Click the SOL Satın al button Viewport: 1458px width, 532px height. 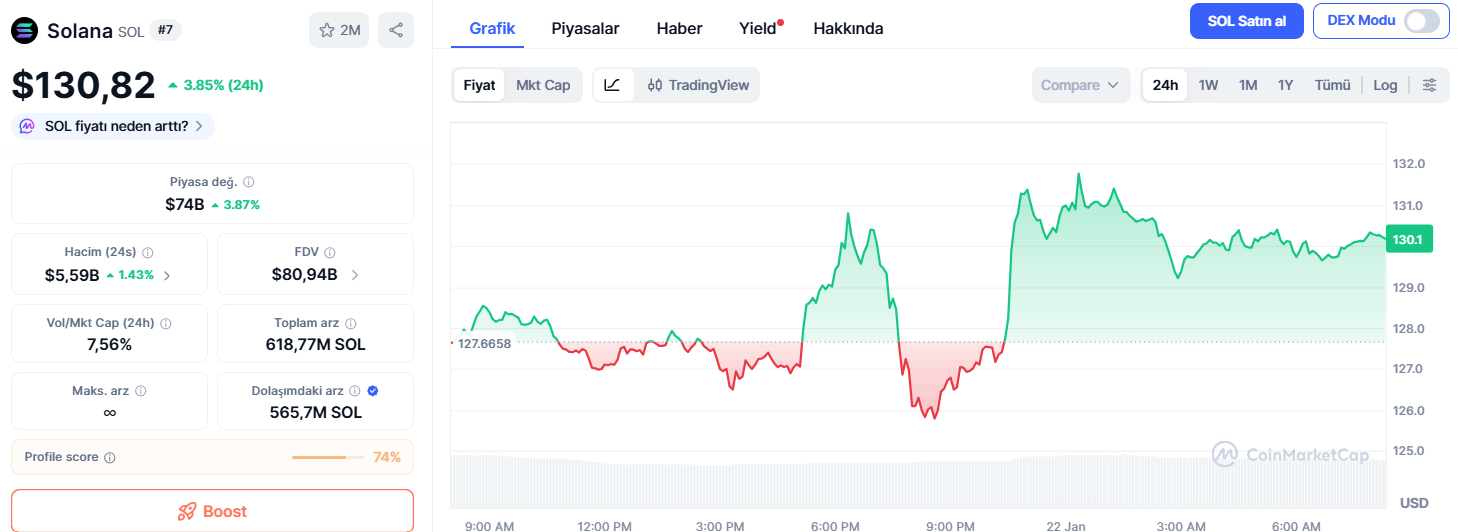pos(1247,21)
